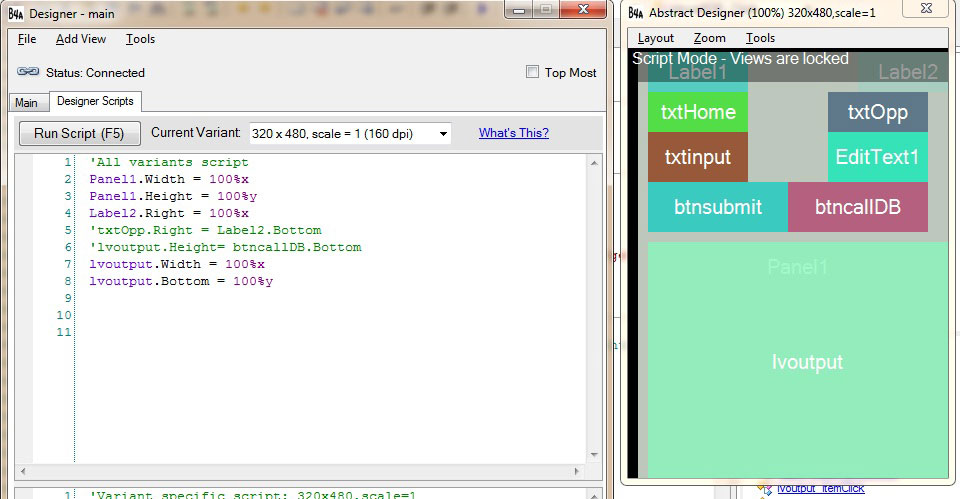Viewport: 960px width, 499px height.
Task: Click script line "Panel1.Height = 100%y"
Action: 173,197
